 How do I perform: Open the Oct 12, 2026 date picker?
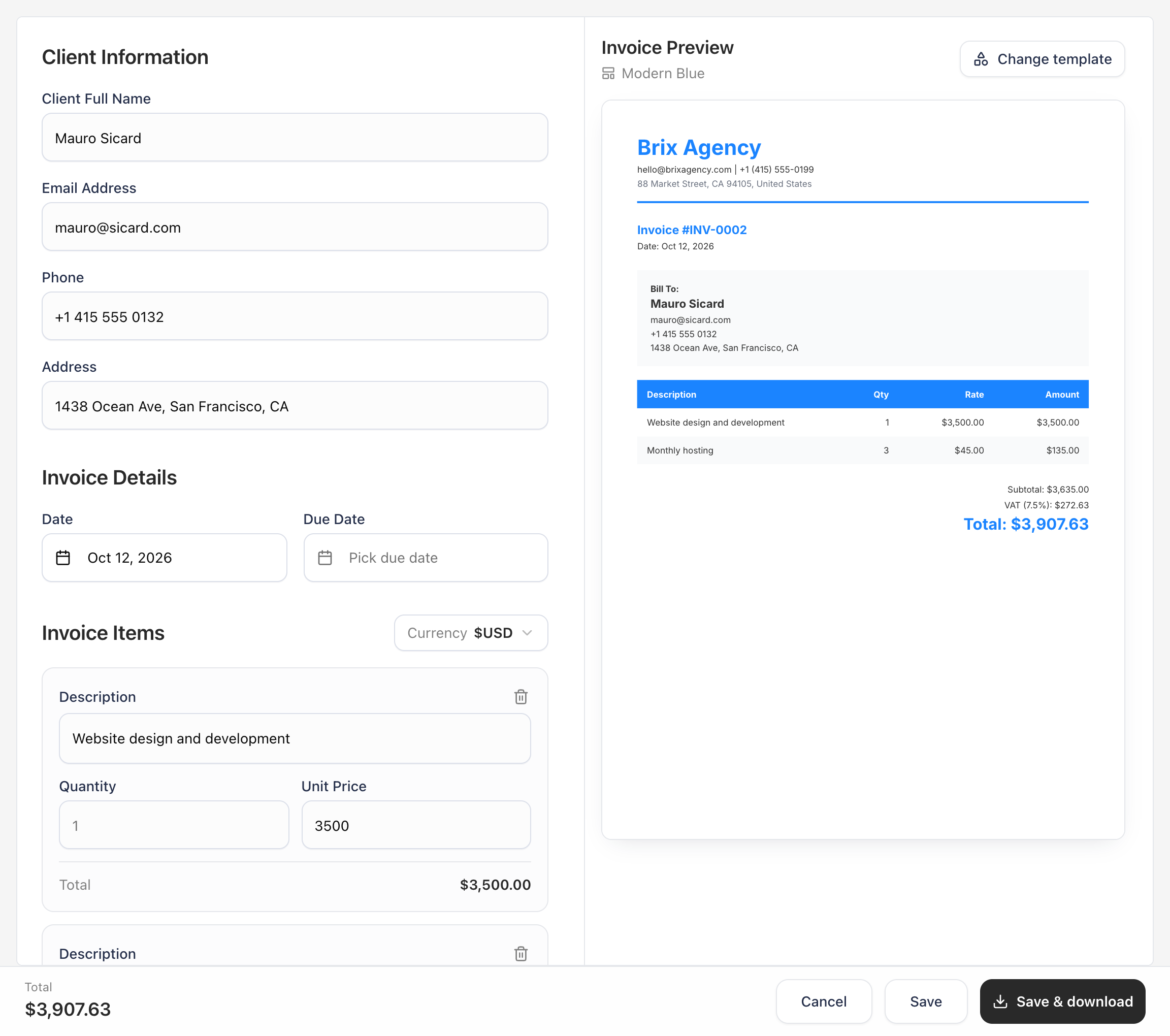[x=165, y=558]
